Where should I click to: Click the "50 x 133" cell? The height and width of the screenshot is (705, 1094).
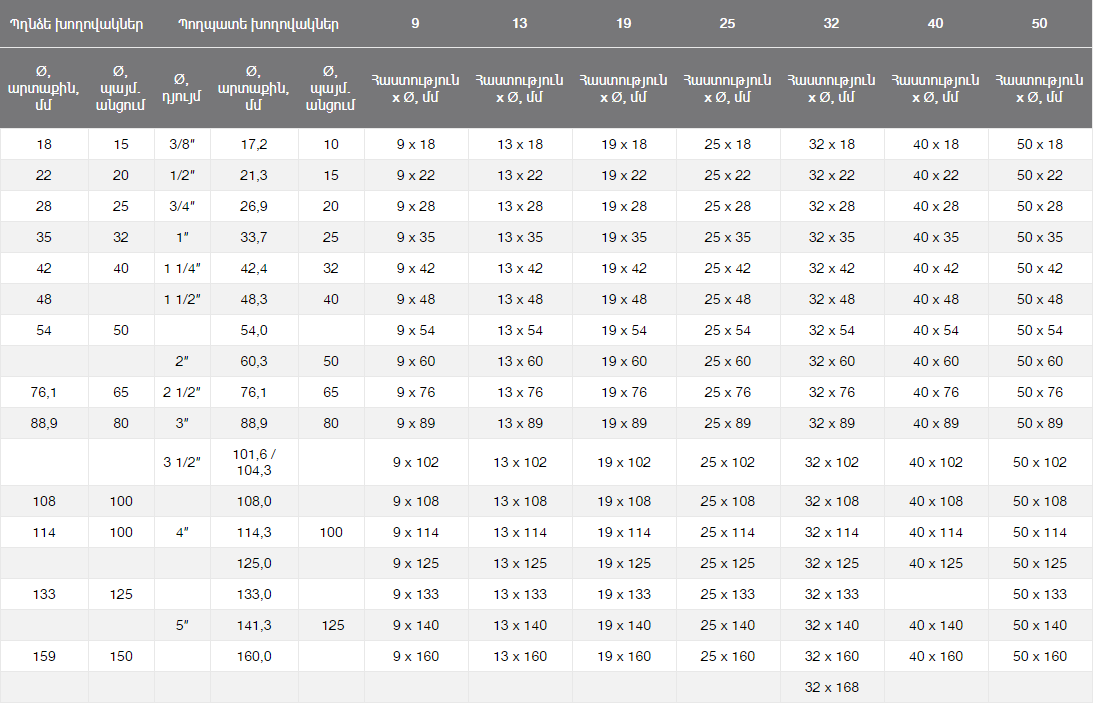(x=1040, y=594)
